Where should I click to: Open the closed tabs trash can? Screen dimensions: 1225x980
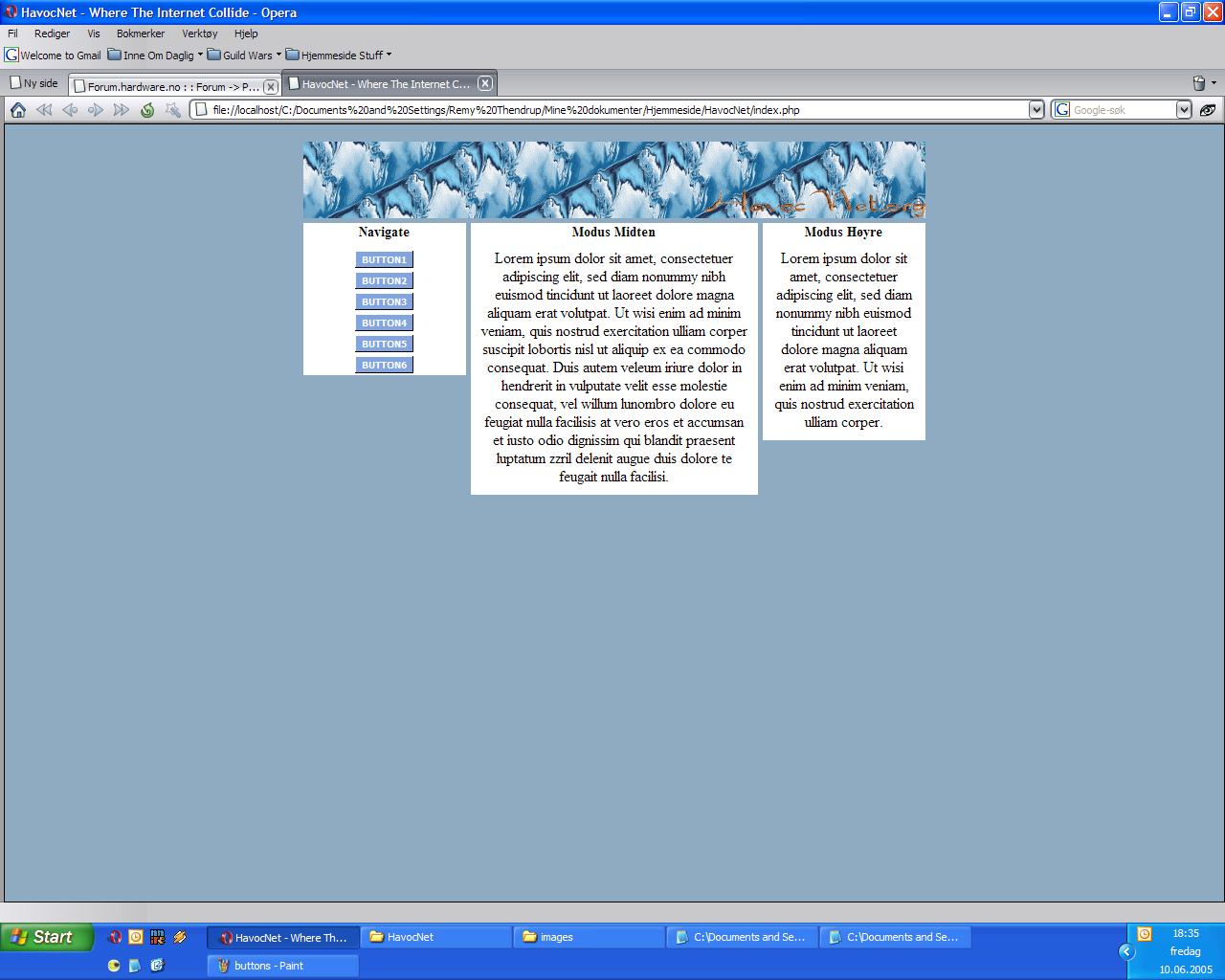pyautogui.click(x=1199, y=83)
